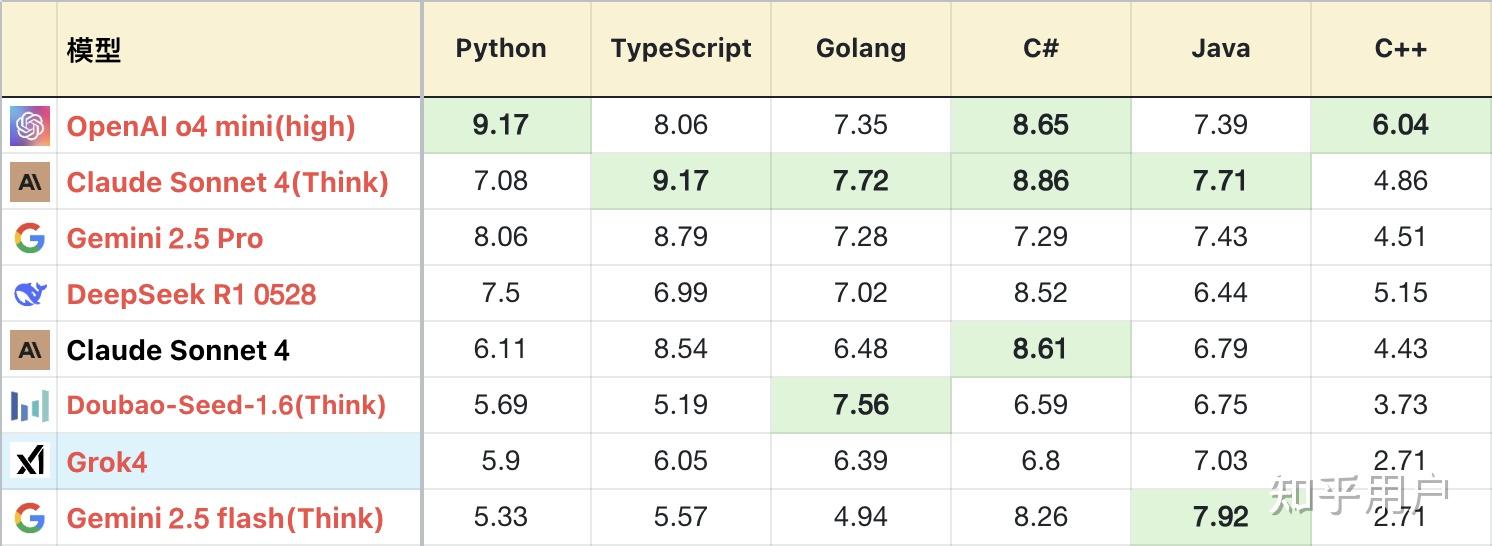Open the Doubao-Seed-1.6(Think) link
This screenshot has width=1492, height=546.
tap(226, 405)
